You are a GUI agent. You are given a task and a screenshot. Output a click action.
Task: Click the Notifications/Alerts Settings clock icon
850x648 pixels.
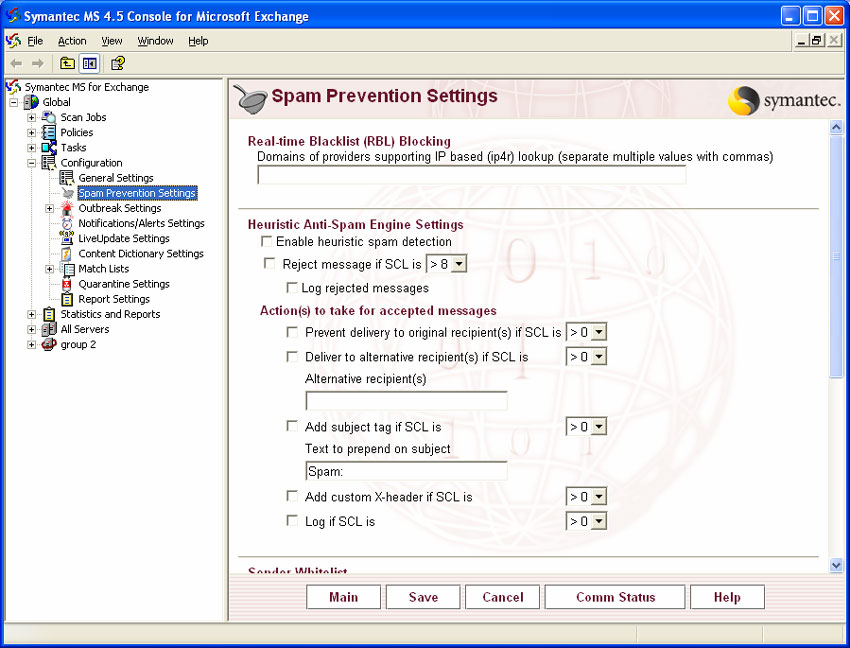click(67, 223)
